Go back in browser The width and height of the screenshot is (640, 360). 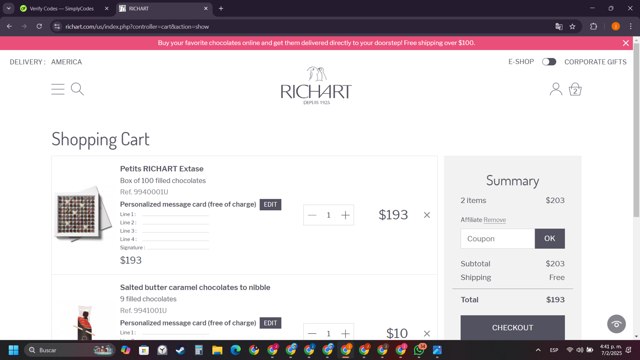click(x=9, y=27)
